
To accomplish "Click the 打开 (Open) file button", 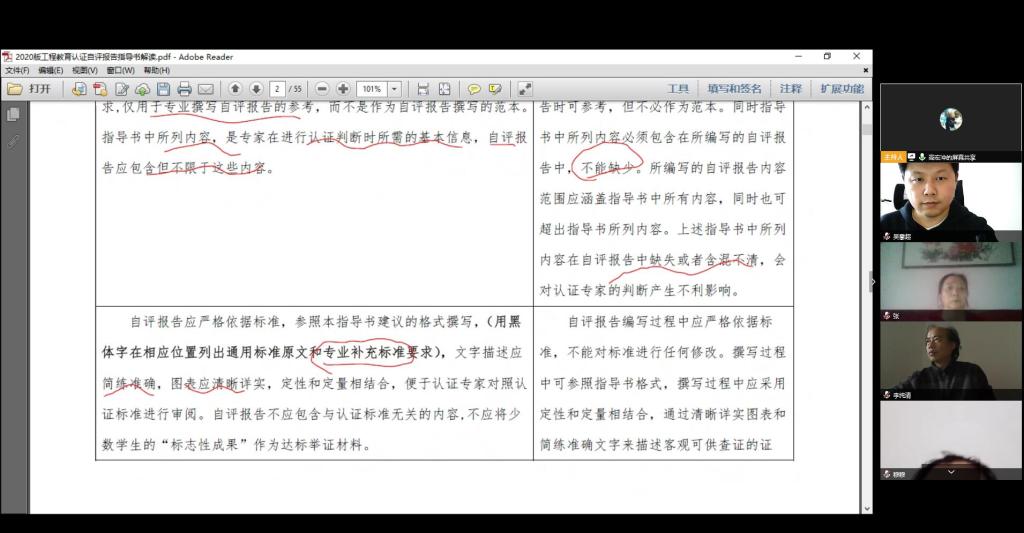I will (x=30, y=89).
